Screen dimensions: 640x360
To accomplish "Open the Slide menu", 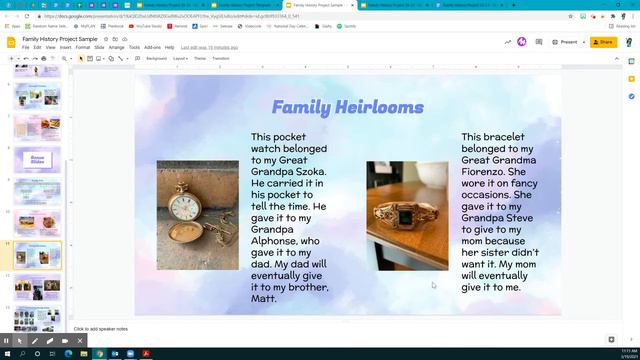I will pyautogui.click(x=99, y=48).
